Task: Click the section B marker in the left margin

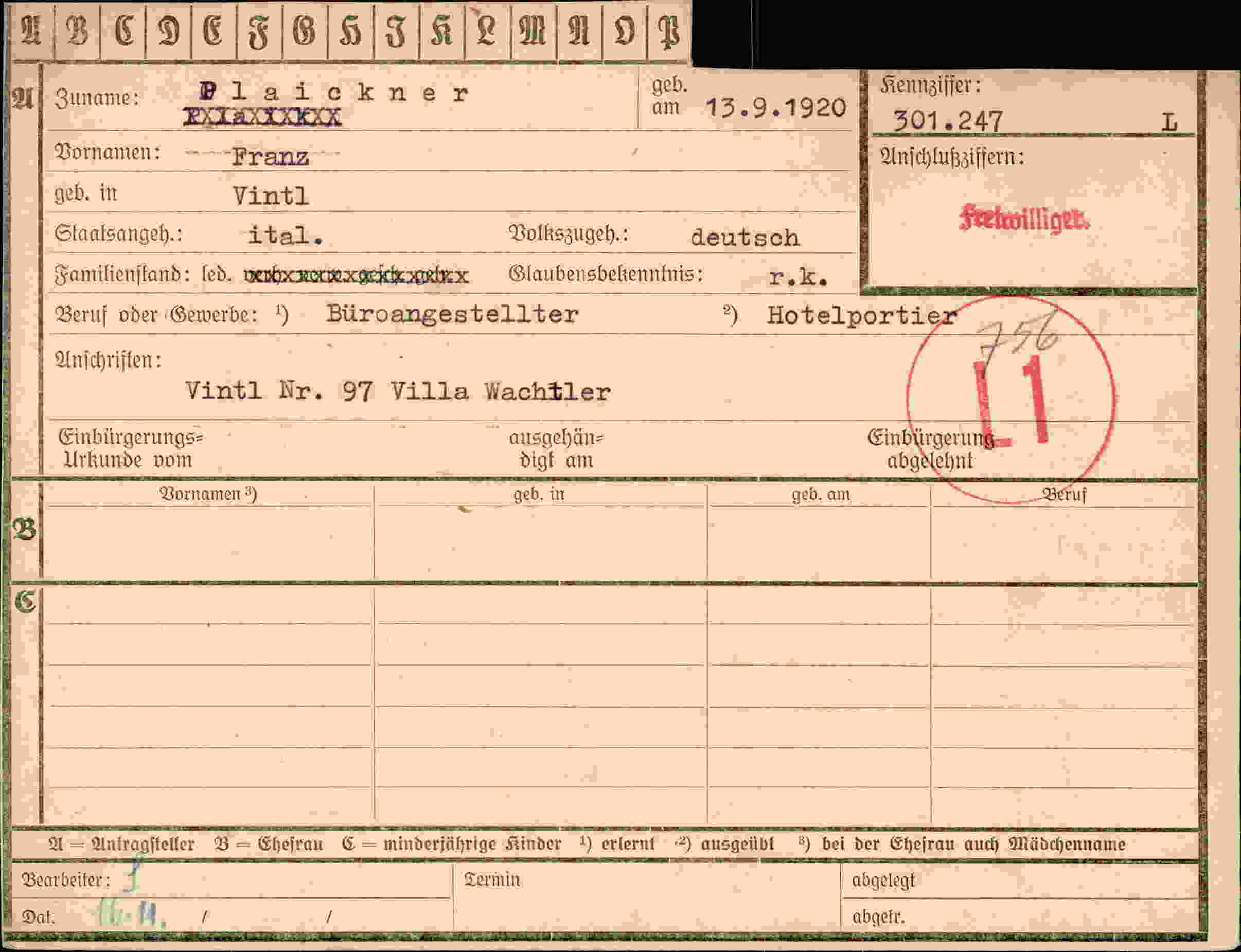Action: tap(25, 530)
